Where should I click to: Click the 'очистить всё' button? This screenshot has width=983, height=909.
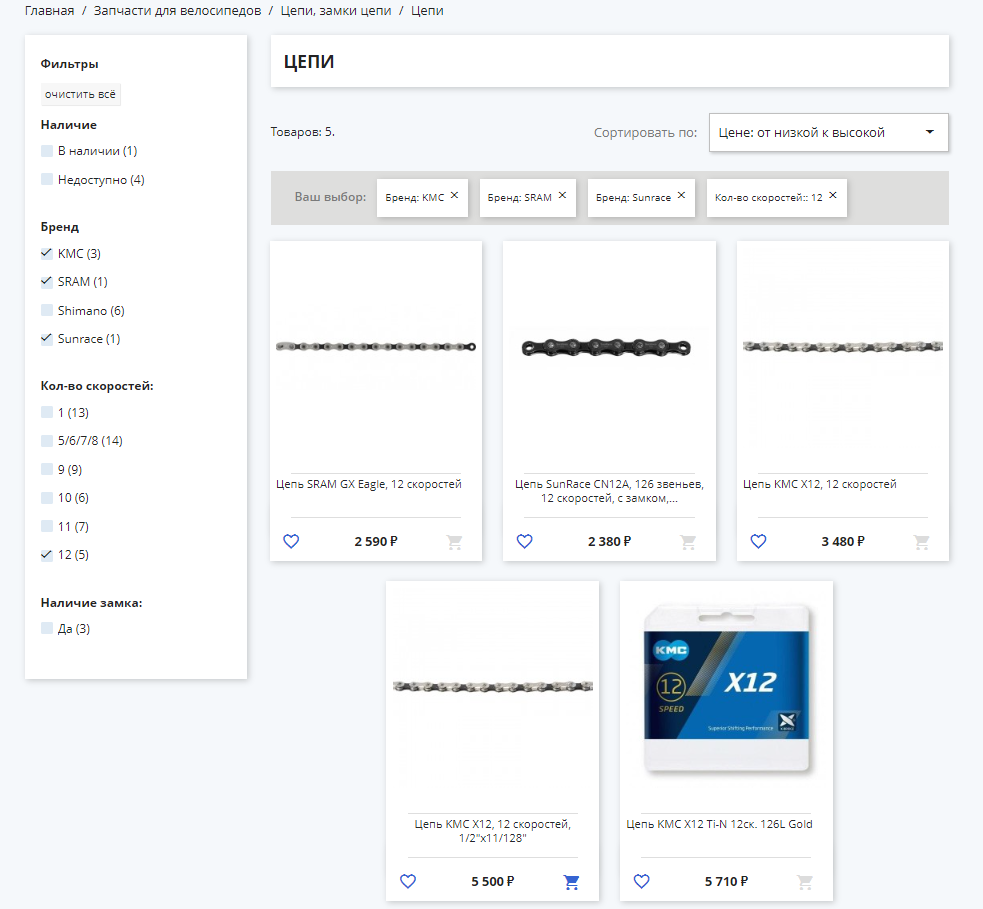(x=80, y=94)
